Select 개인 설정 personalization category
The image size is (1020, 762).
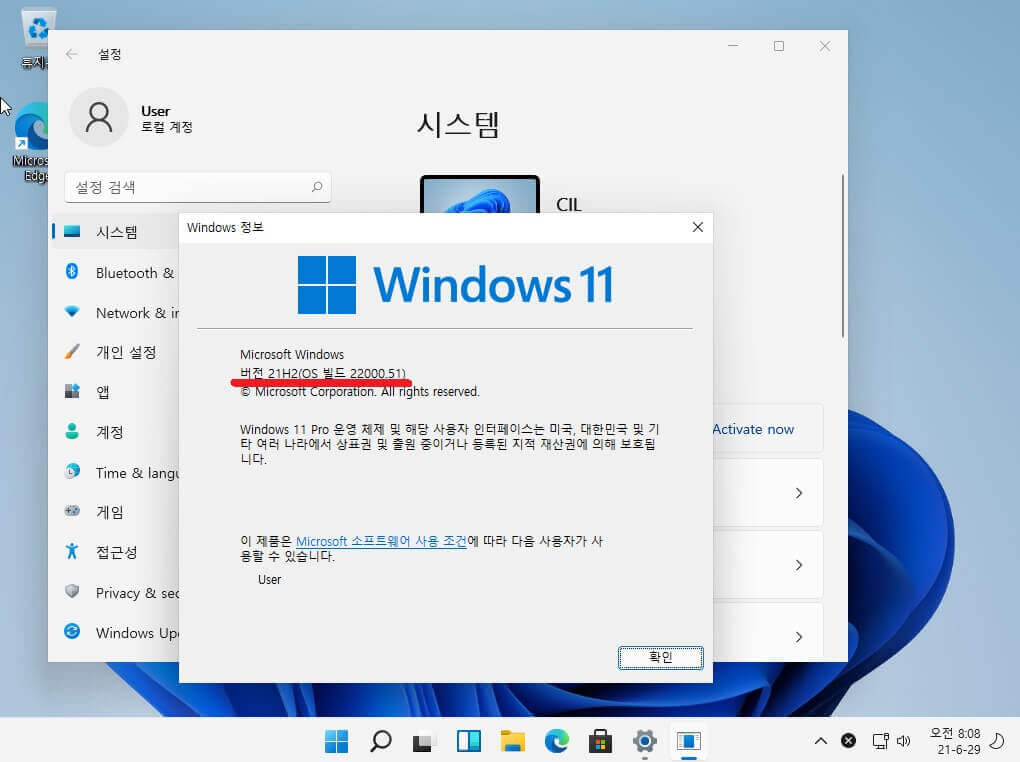(118, 353)
